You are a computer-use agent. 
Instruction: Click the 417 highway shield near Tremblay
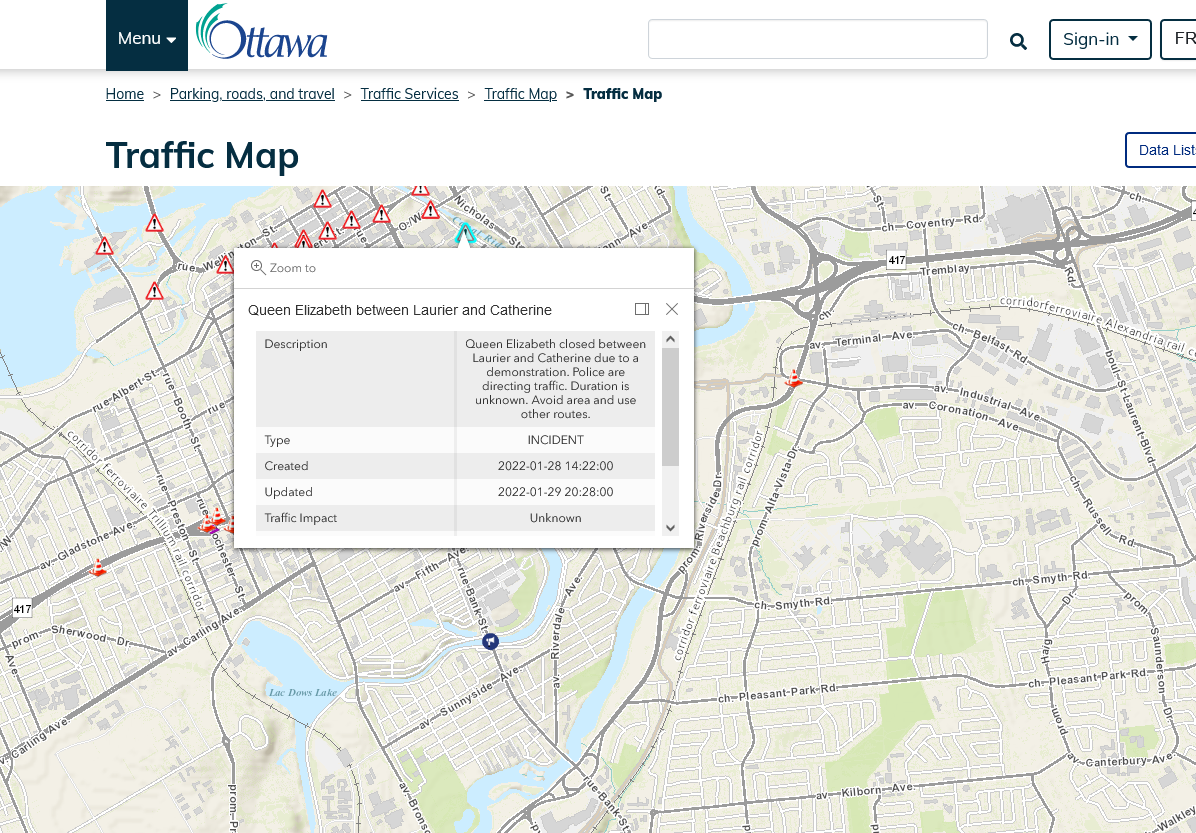point(896,260)
